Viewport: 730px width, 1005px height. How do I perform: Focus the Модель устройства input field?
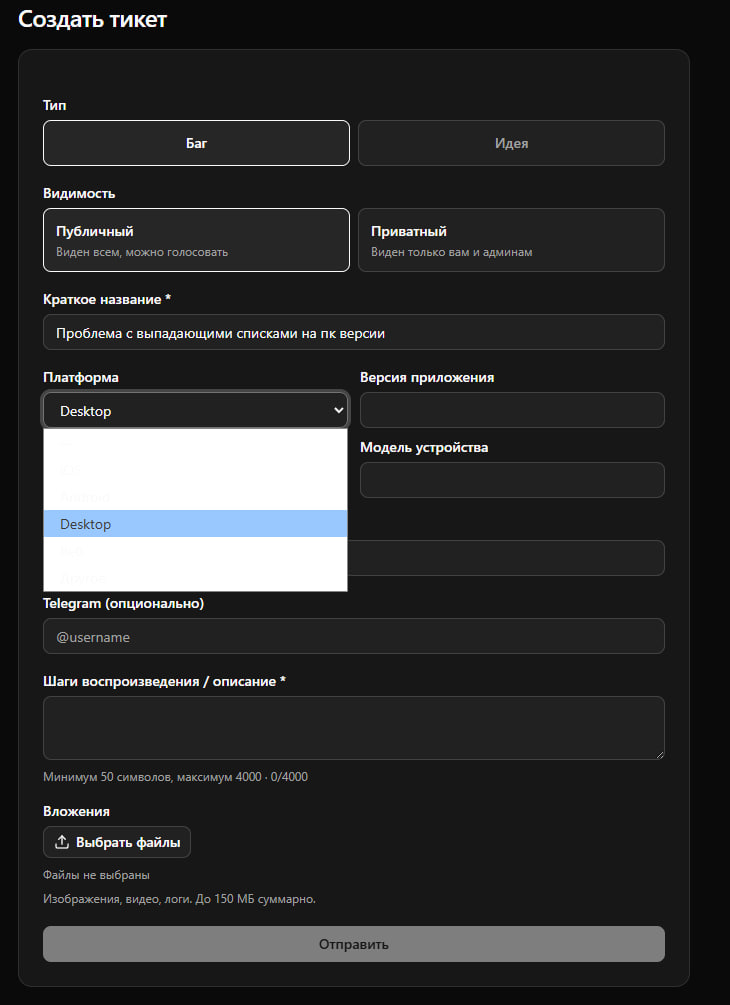point(512,479)
